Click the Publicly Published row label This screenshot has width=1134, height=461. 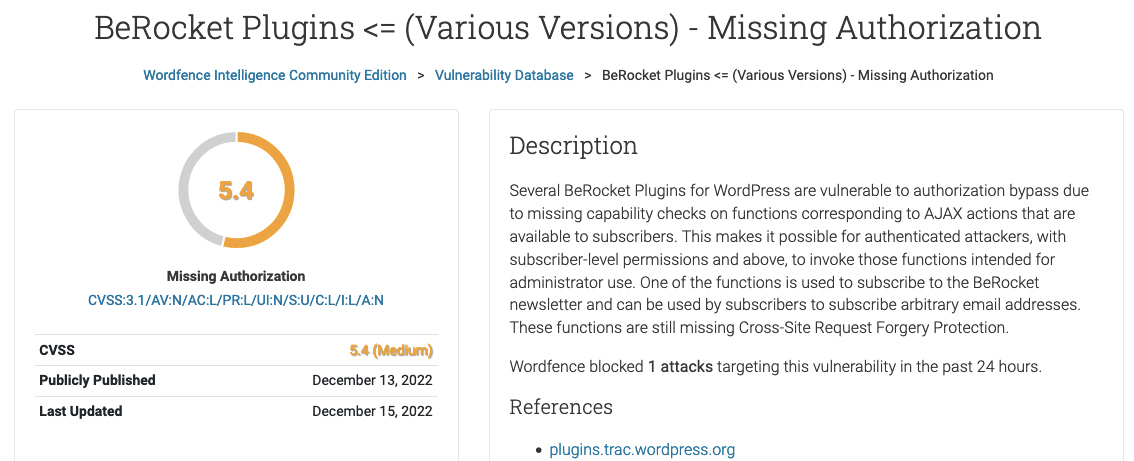click(x=97, y=380)
